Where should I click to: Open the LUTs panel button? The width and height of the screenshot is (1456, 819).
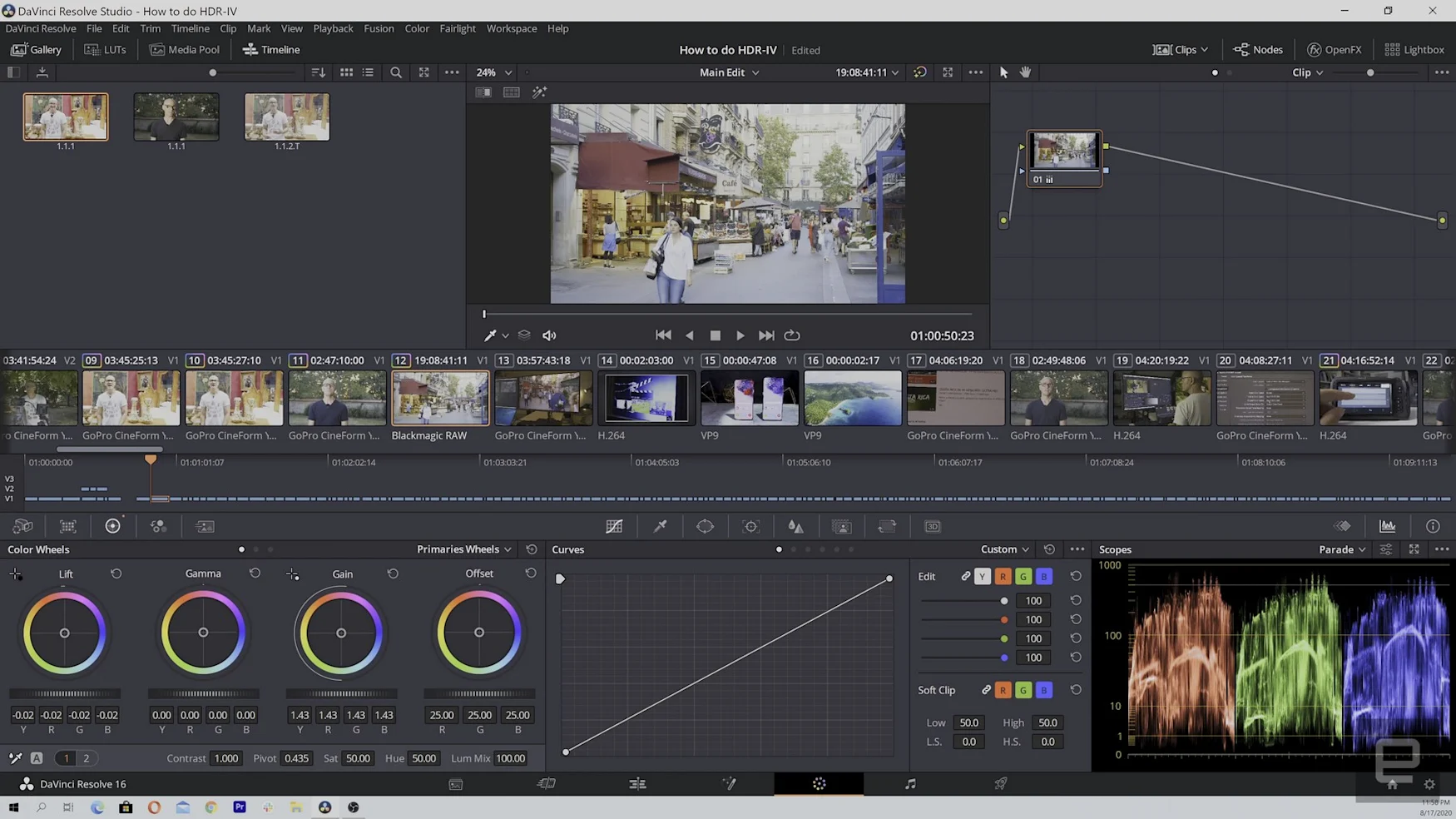(x=106, y=50)
